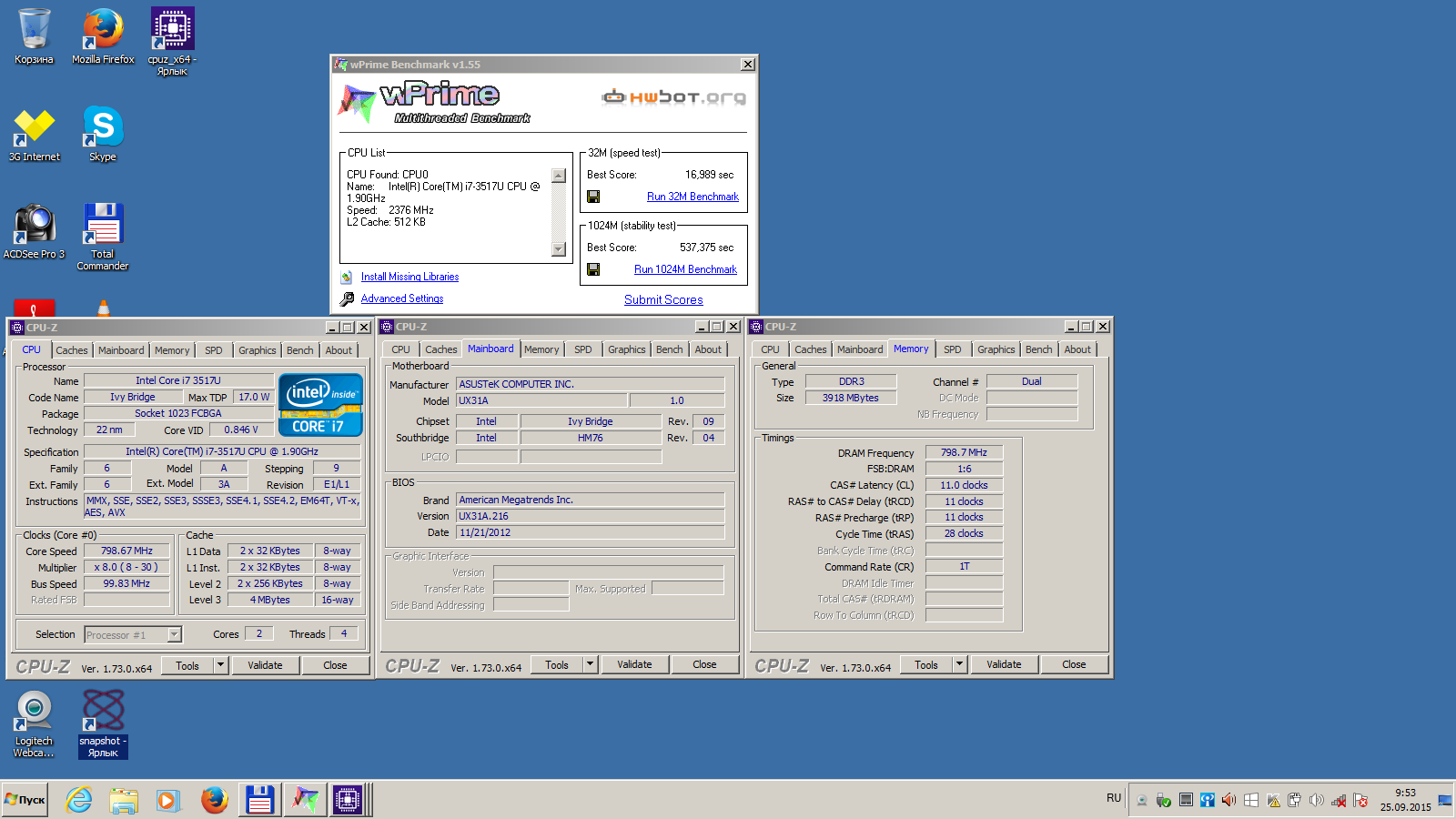Click the Intel Core i7 logo badge
This screenshot has height=819, width=1456.
pos(320,405)
